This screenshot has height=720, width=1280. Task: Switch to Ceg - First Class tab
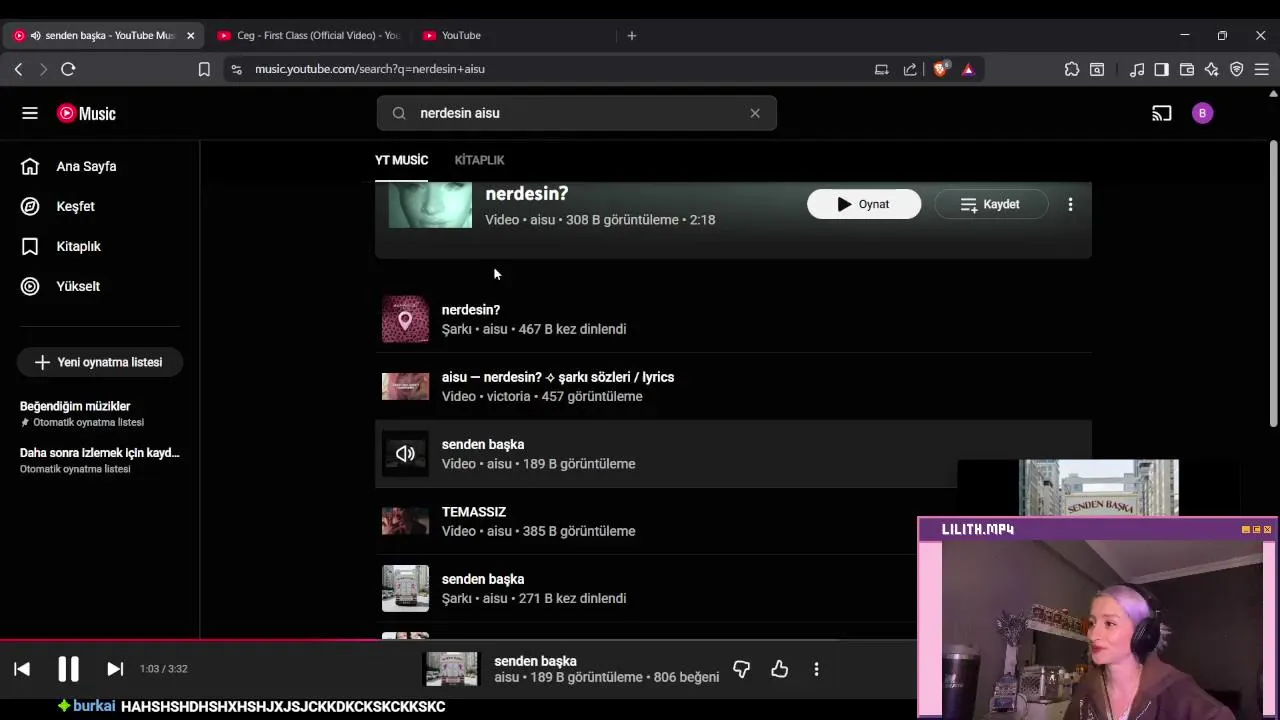point(308,35)
